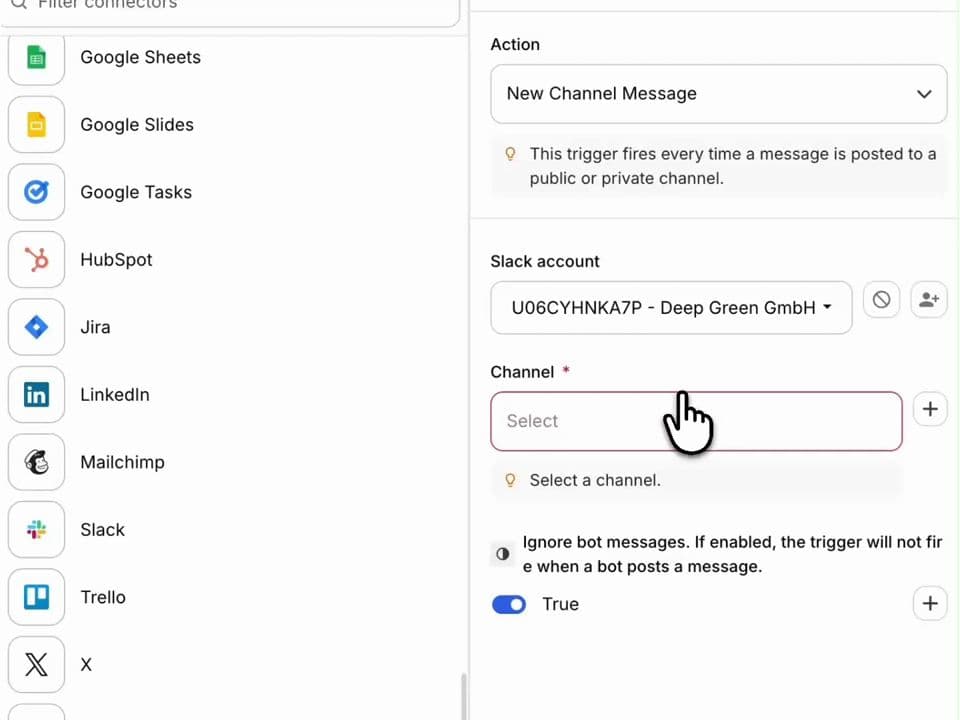Disable the Ignore bot messages toggle
Image resolution: width=960 pixels, height=720 pixels.
pos(509,604)
